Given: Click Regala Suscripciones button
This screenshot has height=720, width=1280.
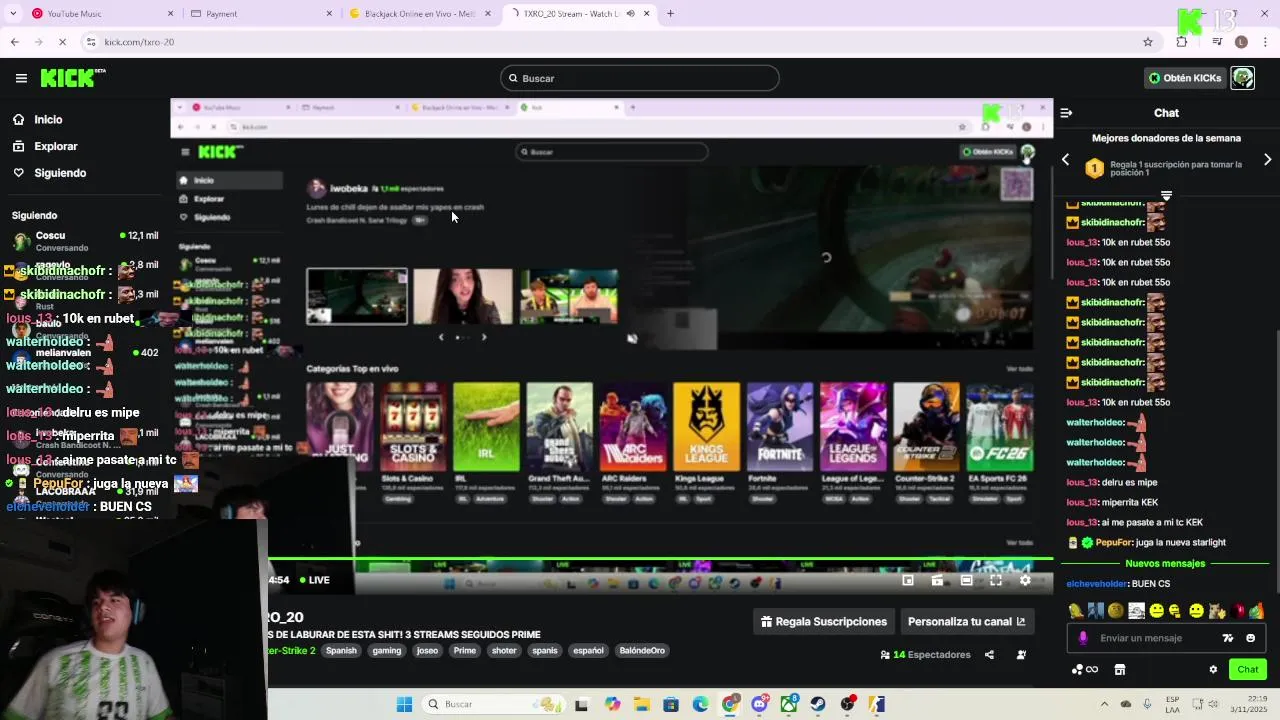Looking at the screenshot, I should pos(824,621).
